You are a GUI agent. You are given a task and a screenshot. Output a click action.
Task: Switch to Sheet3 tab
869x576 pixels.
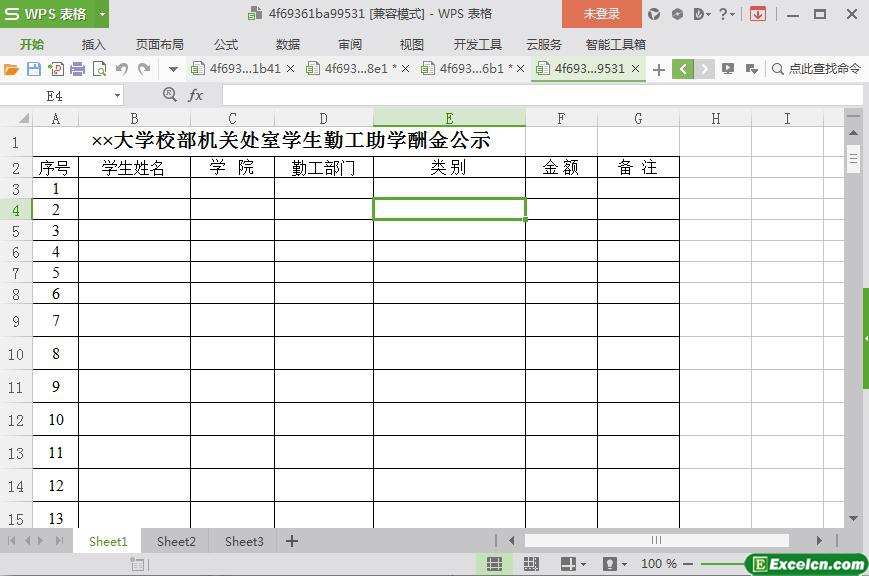click(x=244, y=542)
